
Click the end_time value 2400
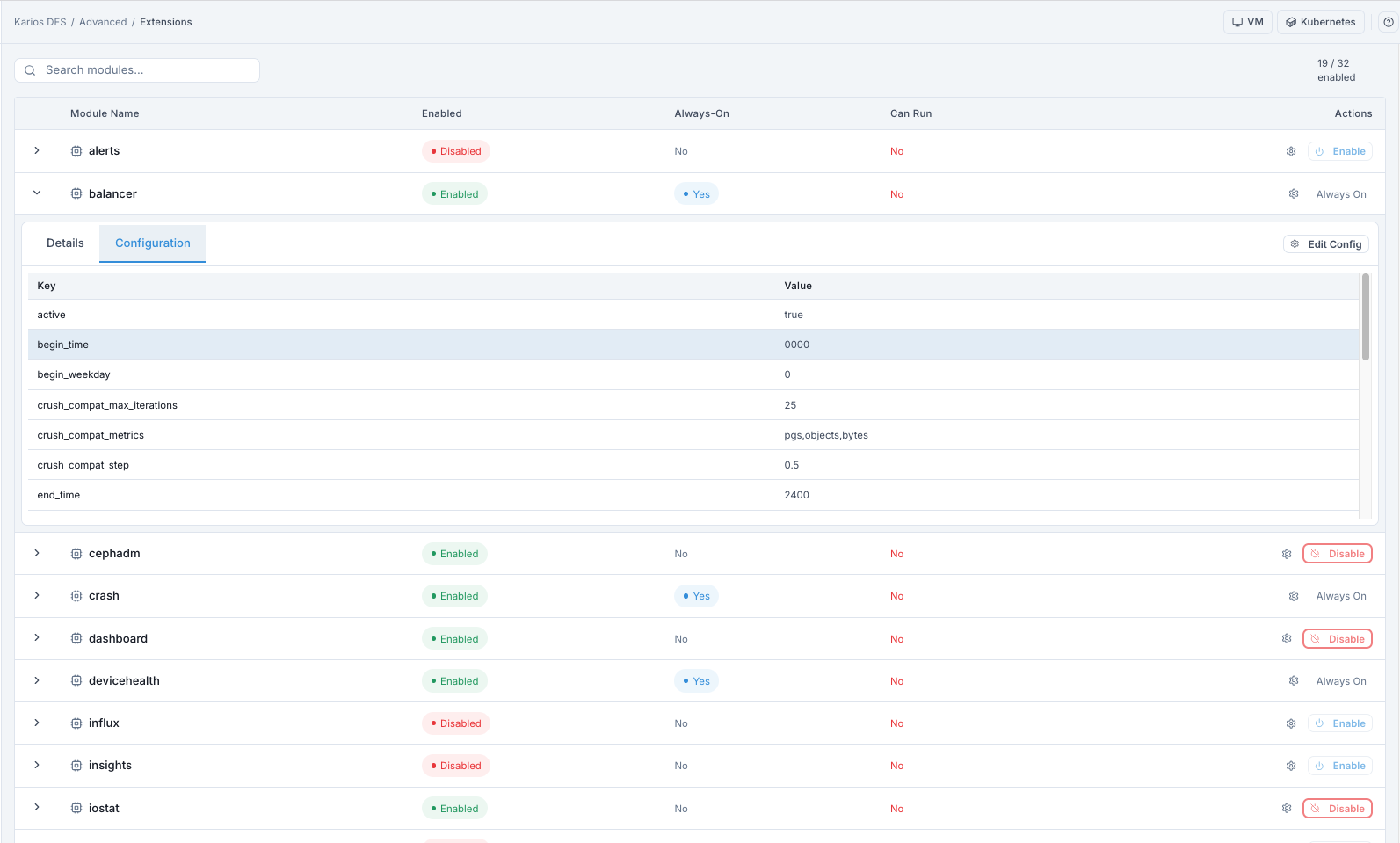pyautogui.click(x=797, y=495)
